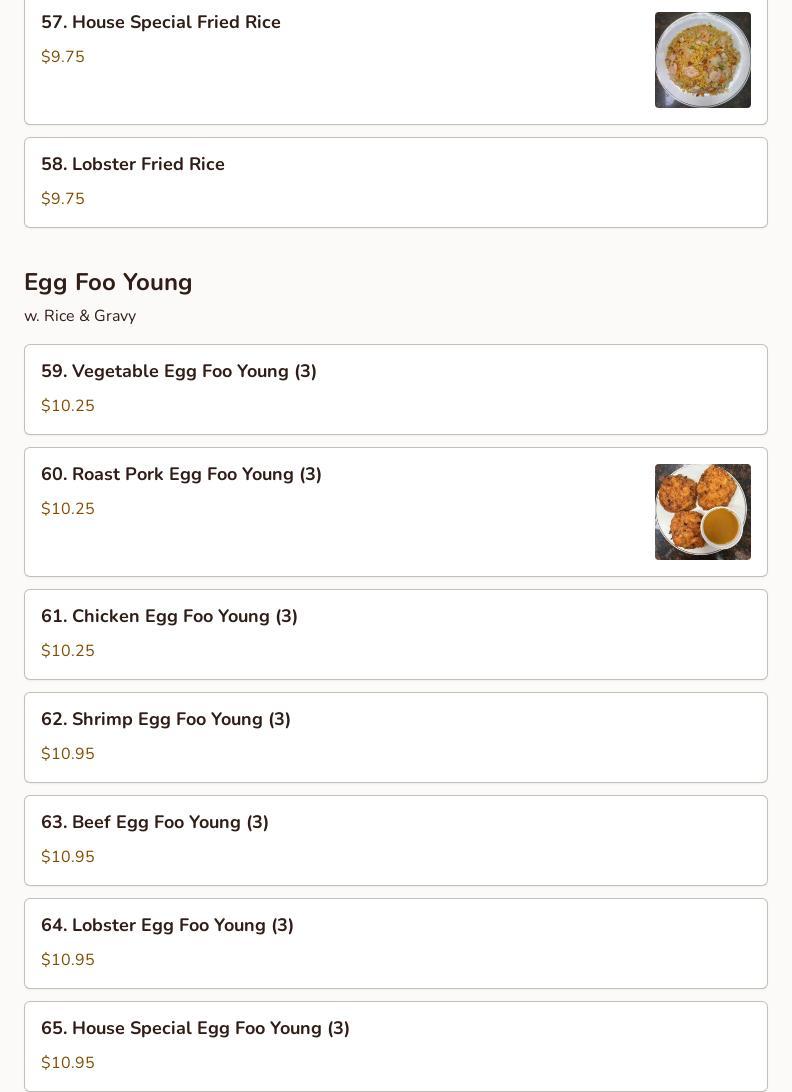Click the Egg Foo Young section heading
This screenshot has height=1092, width=792.
click(108, 282)
